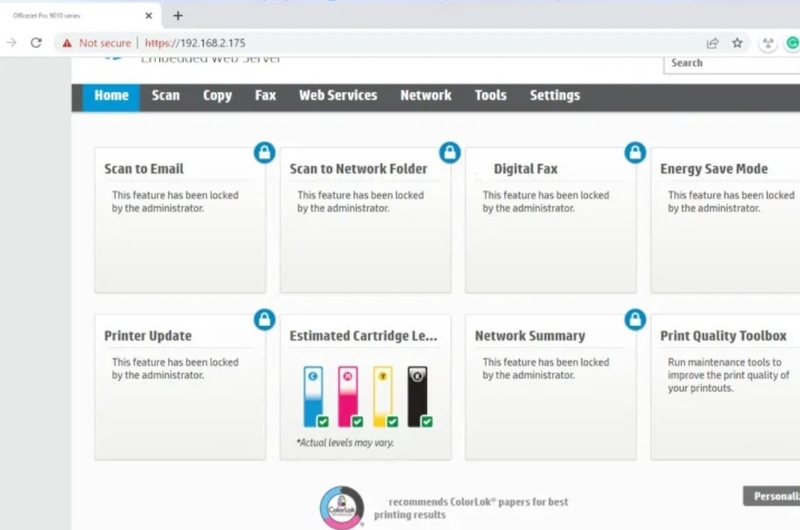Click the magenta ink cartridge level
This screenshot has width=800, height=530.
point(347,396)
